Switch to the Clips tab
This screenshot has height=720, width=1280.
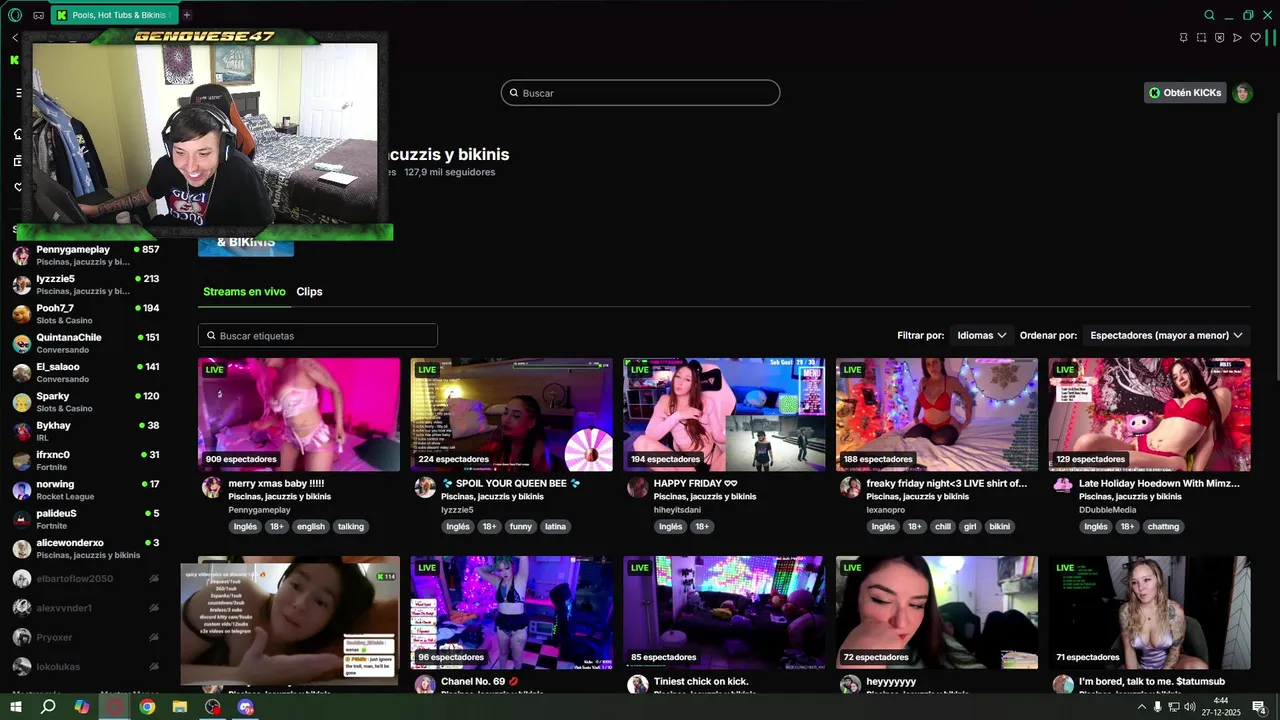309,292
